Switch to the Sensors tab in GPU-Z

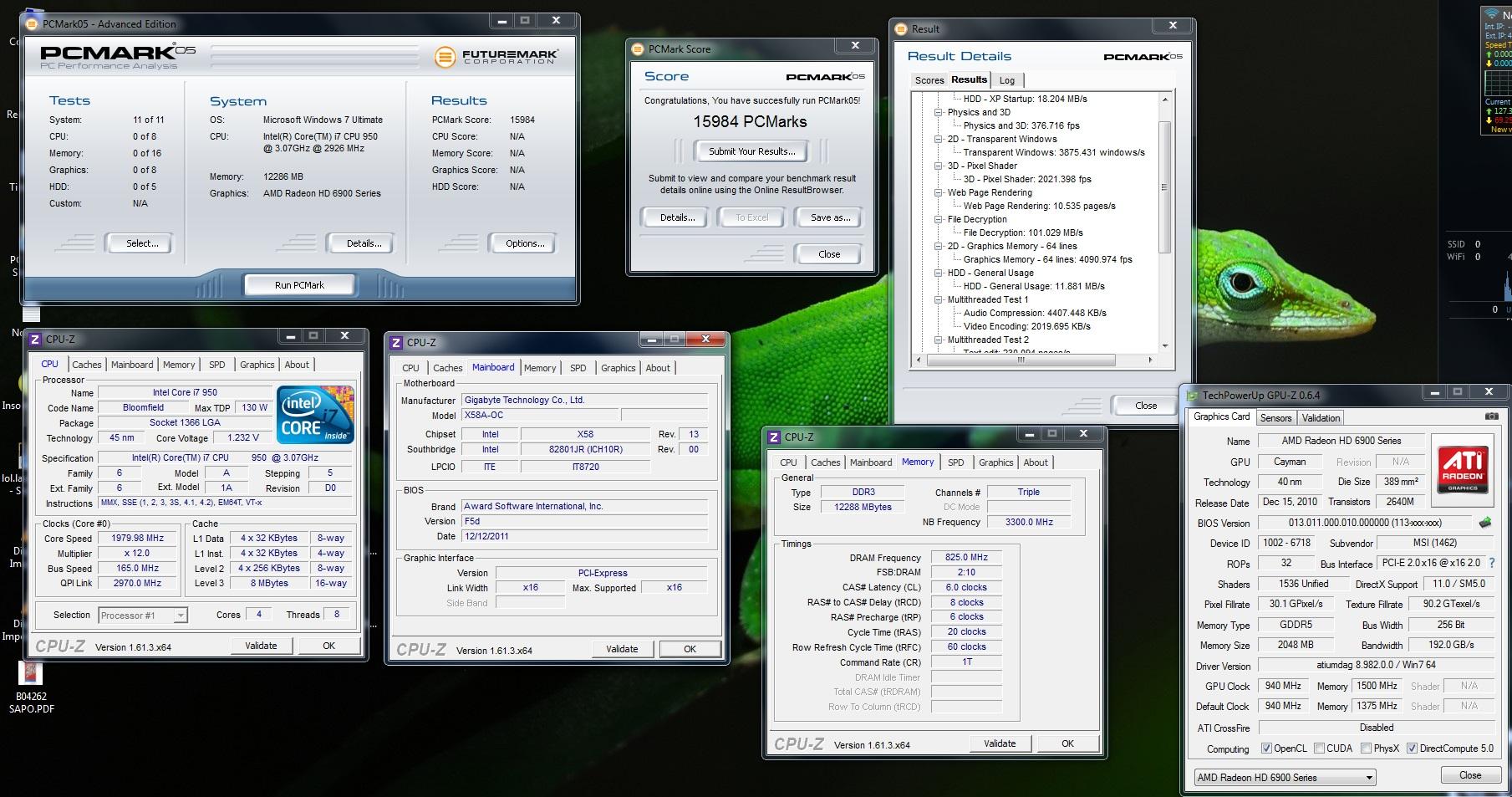pos(1275,418)
